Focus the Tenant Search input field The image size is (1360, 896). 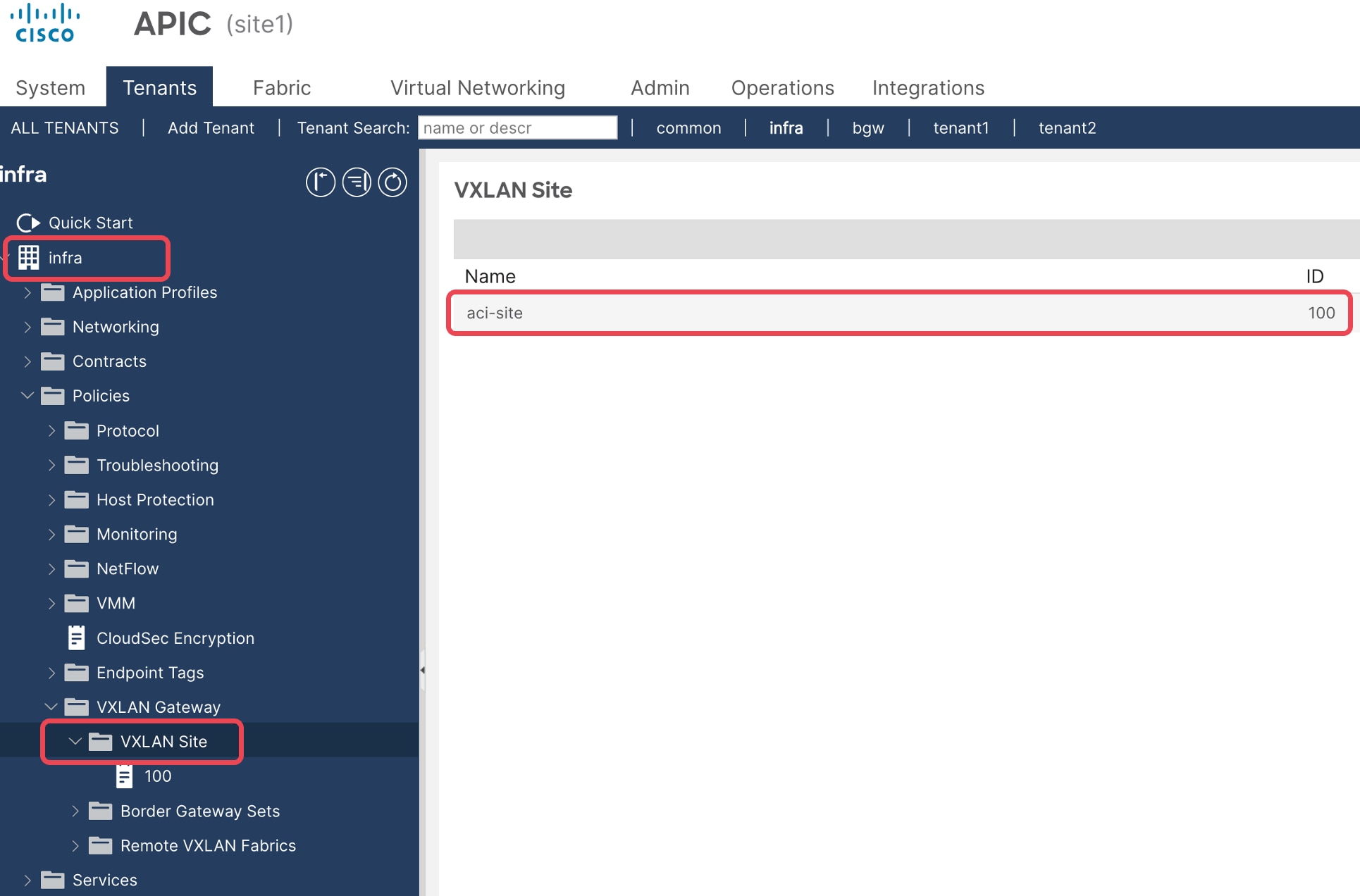(517, 127)
